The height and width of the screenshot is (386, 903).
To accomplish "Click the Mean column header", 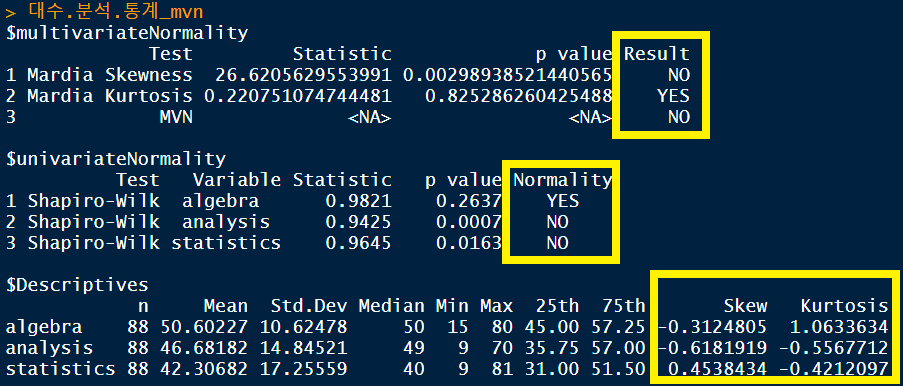I will (x=226, y=306).
